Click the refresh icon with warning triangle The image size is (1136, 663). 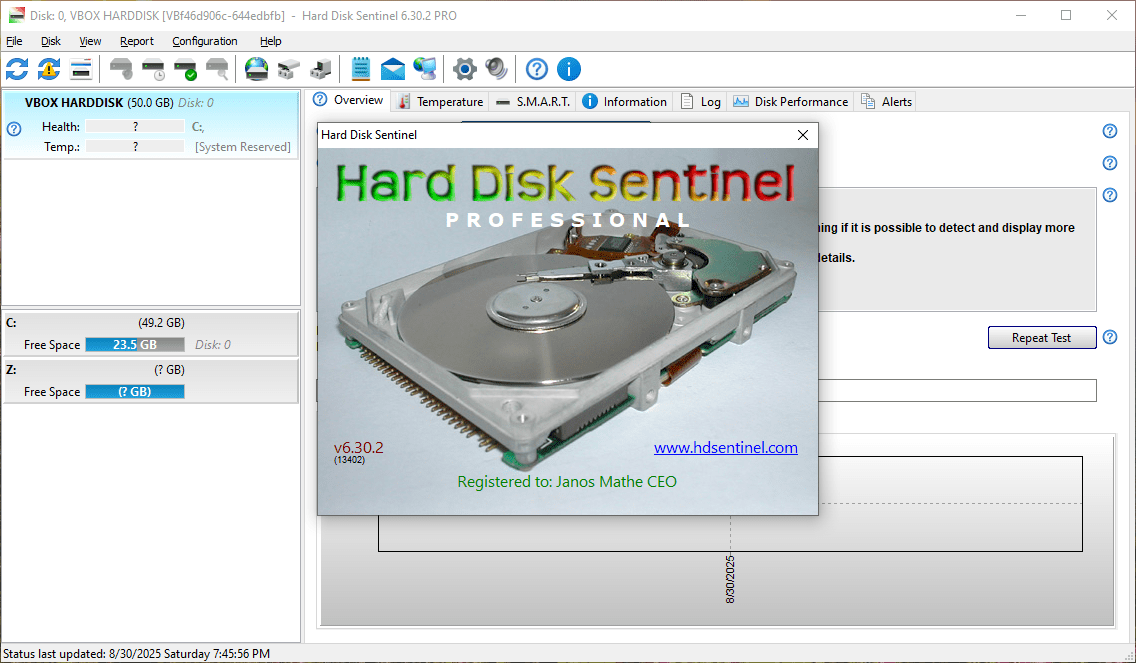[x=49, y=69]
